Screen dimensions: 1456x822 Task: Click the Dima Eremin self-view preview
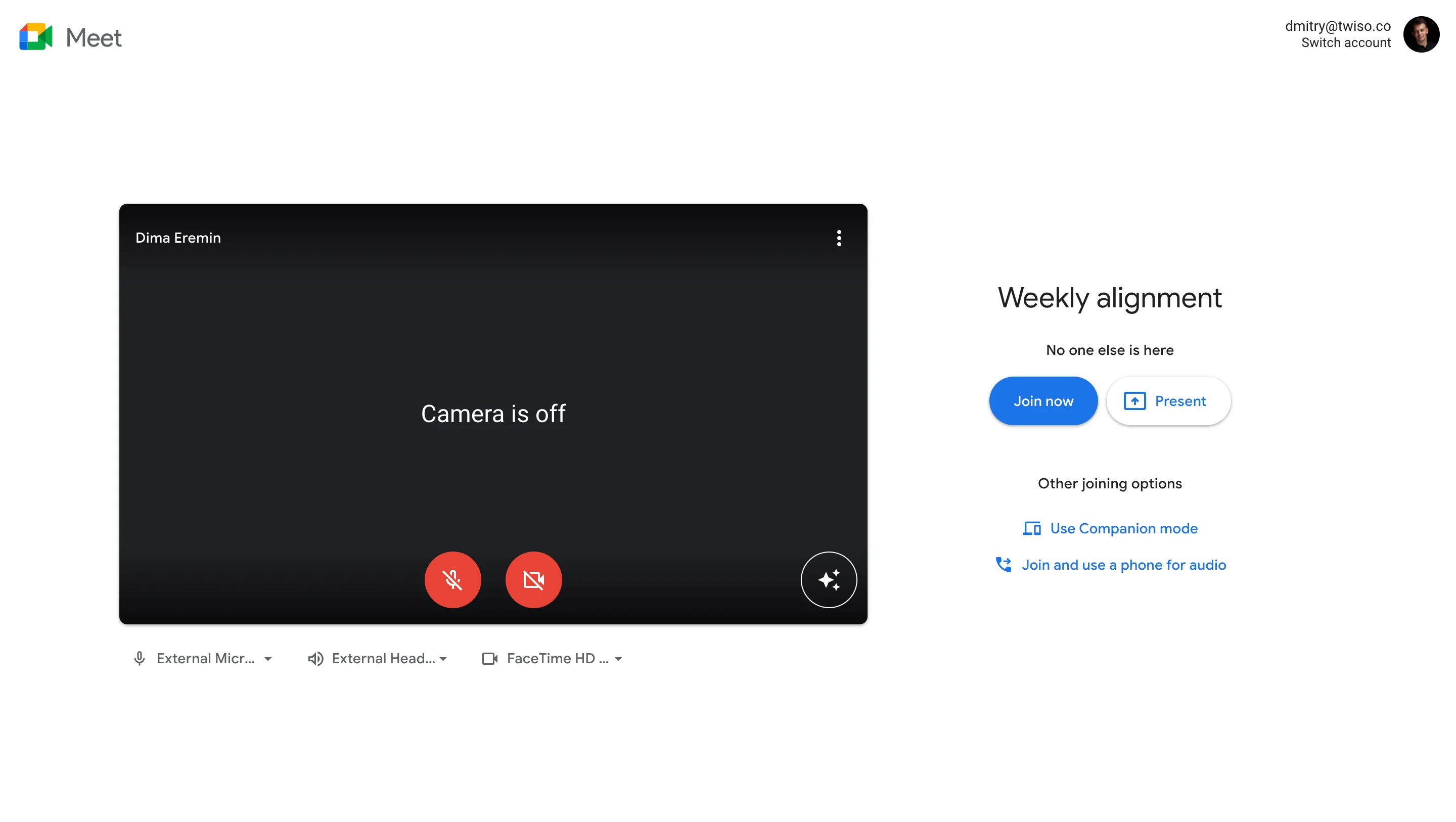click(x=493, y=413)
